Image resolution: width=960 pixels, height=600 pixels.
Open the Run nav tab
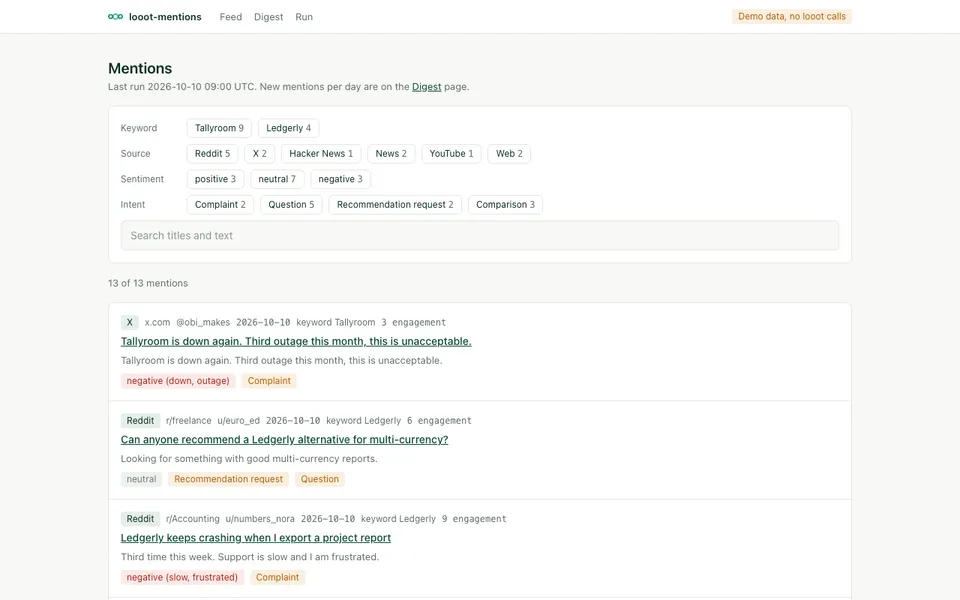tap(304, 17)
